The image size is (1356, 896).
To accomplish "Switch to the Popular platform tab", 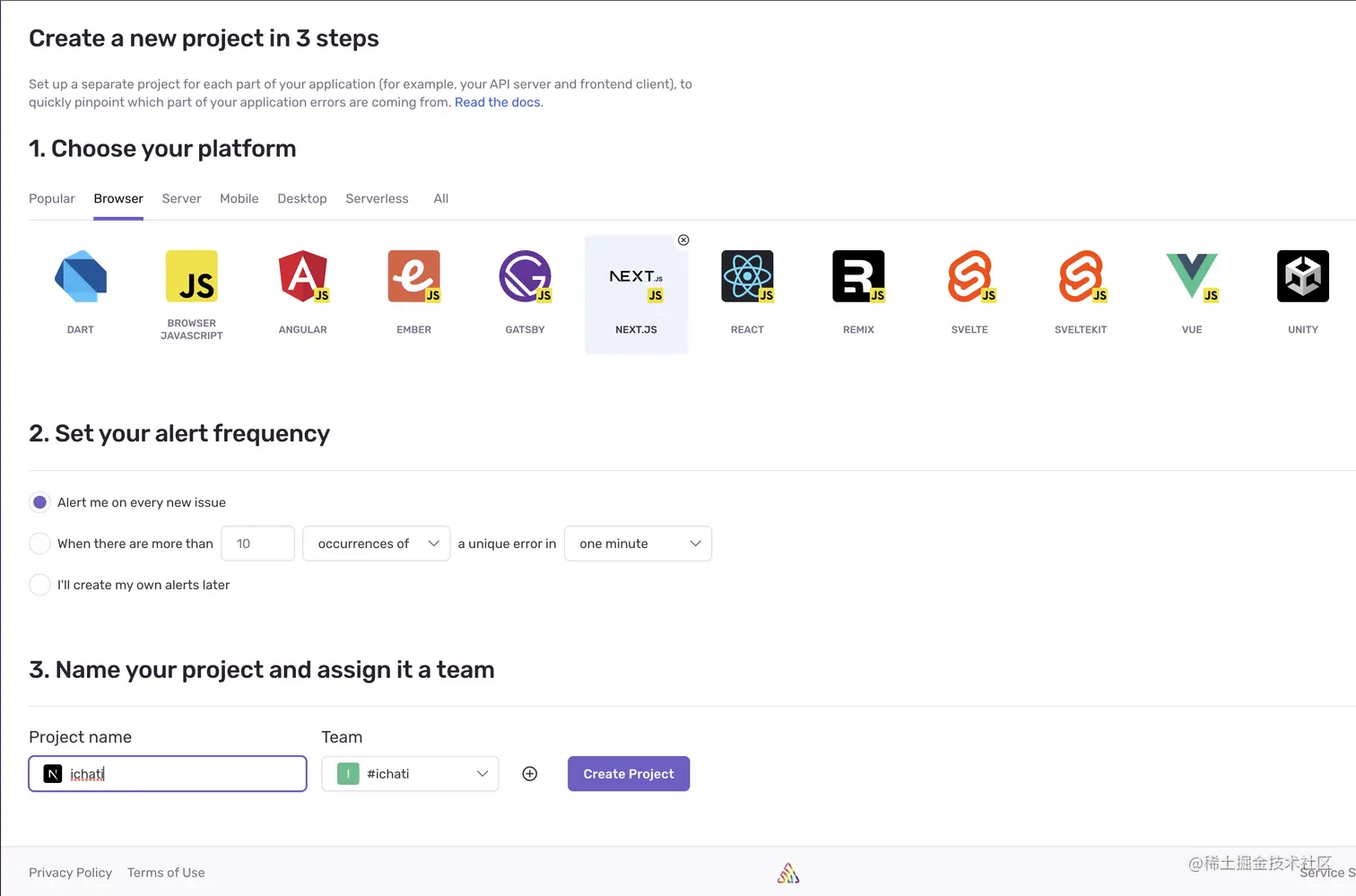I will tap(52, 198).
